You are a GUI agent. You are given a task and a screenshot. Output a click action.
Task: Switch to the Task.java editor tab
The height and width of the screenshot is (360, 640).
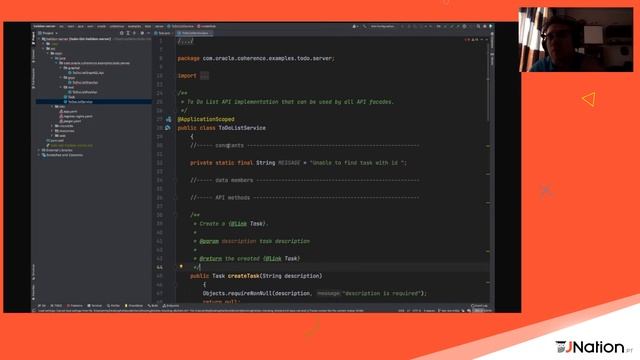[164, 33]
